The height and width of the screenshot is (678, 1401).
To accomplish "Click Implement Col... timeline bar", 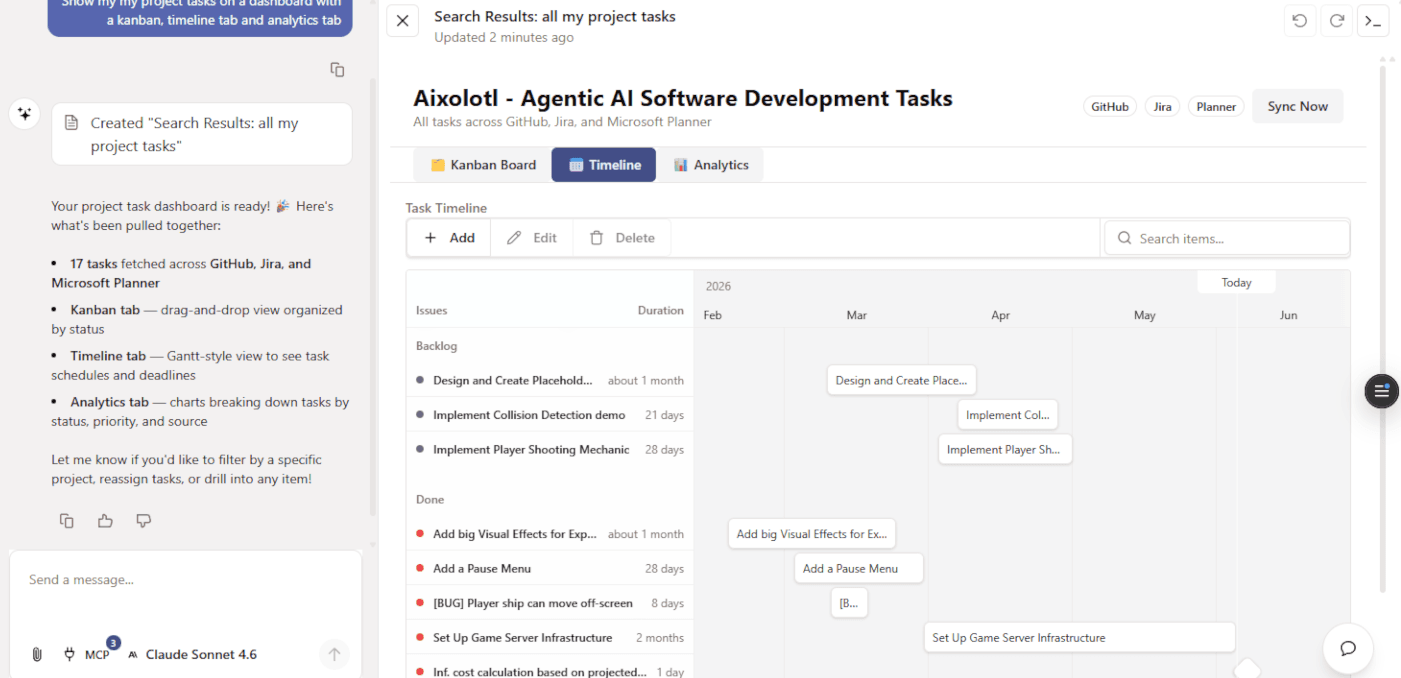I will point(1007,415).
